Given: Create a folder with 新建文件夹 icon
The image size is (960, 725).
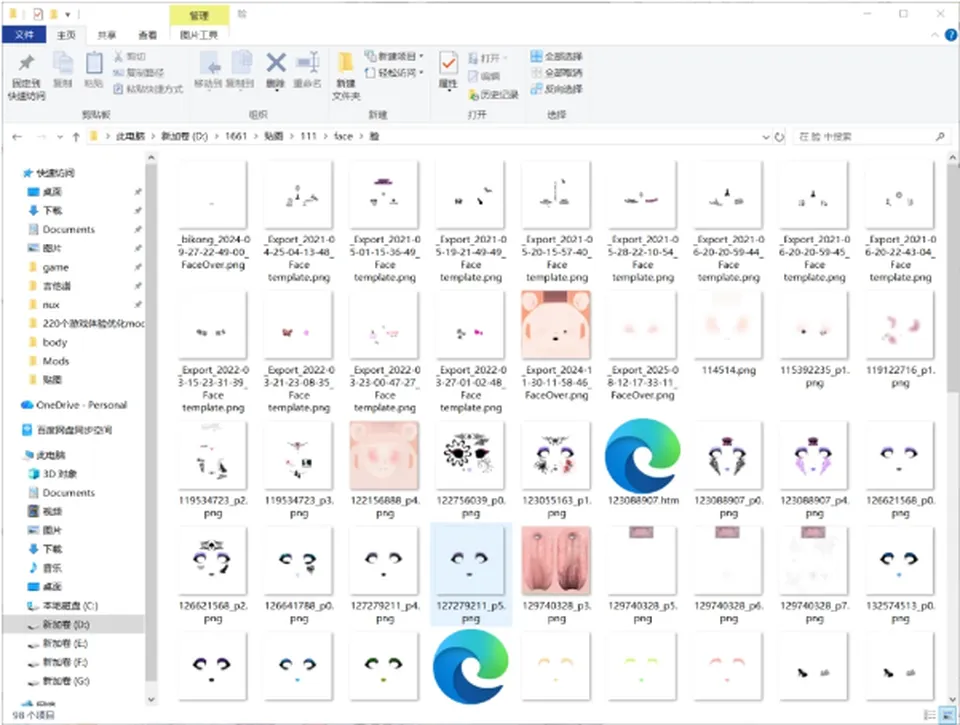Looking at the screenshot, I should tap(346, 62).
